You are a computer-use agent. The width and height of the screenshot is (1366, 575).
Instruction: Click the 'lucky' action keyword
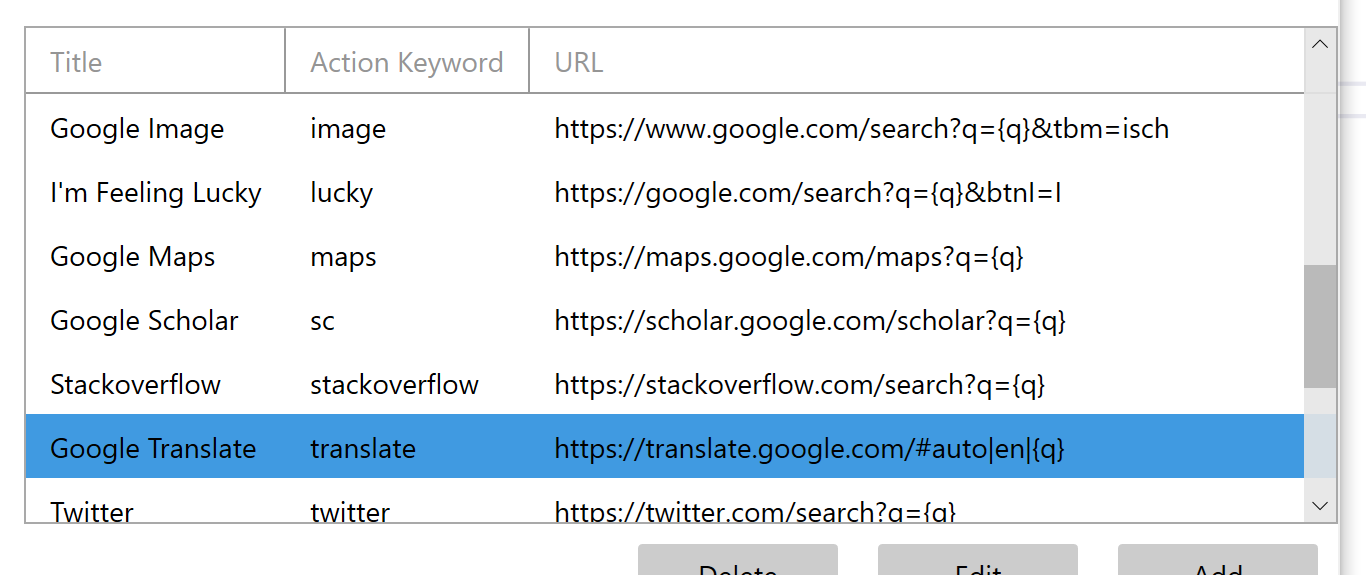pyautogui.click(x=341, y=193)
